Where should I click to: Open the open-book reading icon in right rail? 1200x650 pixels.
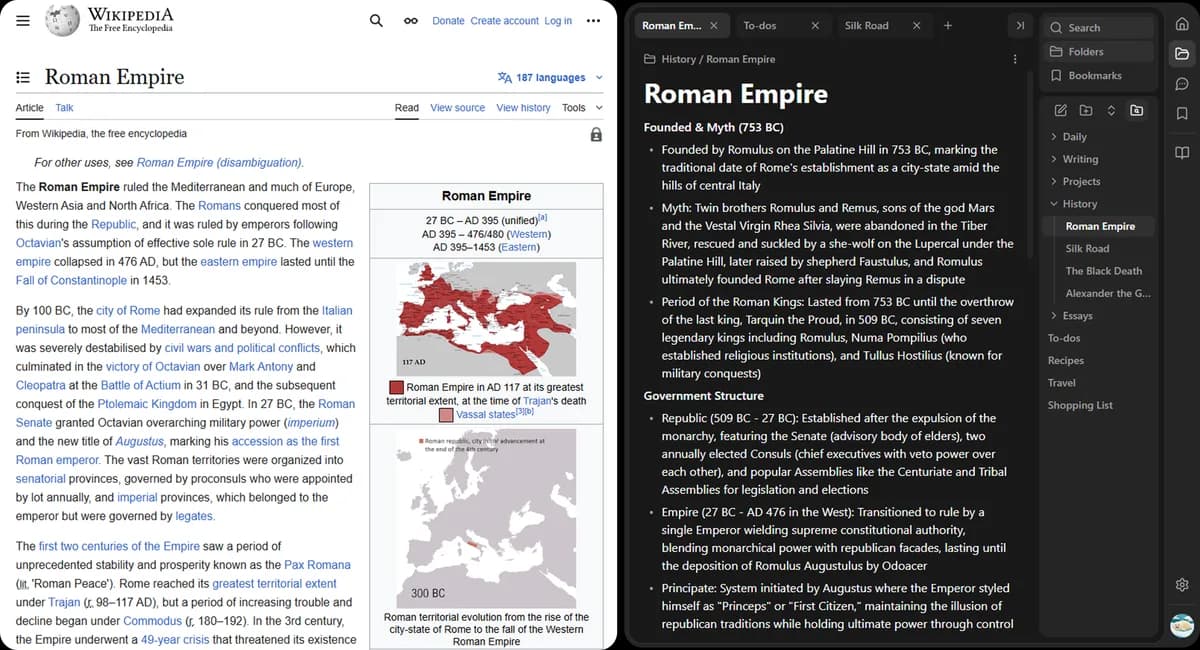coord(1182,153)
